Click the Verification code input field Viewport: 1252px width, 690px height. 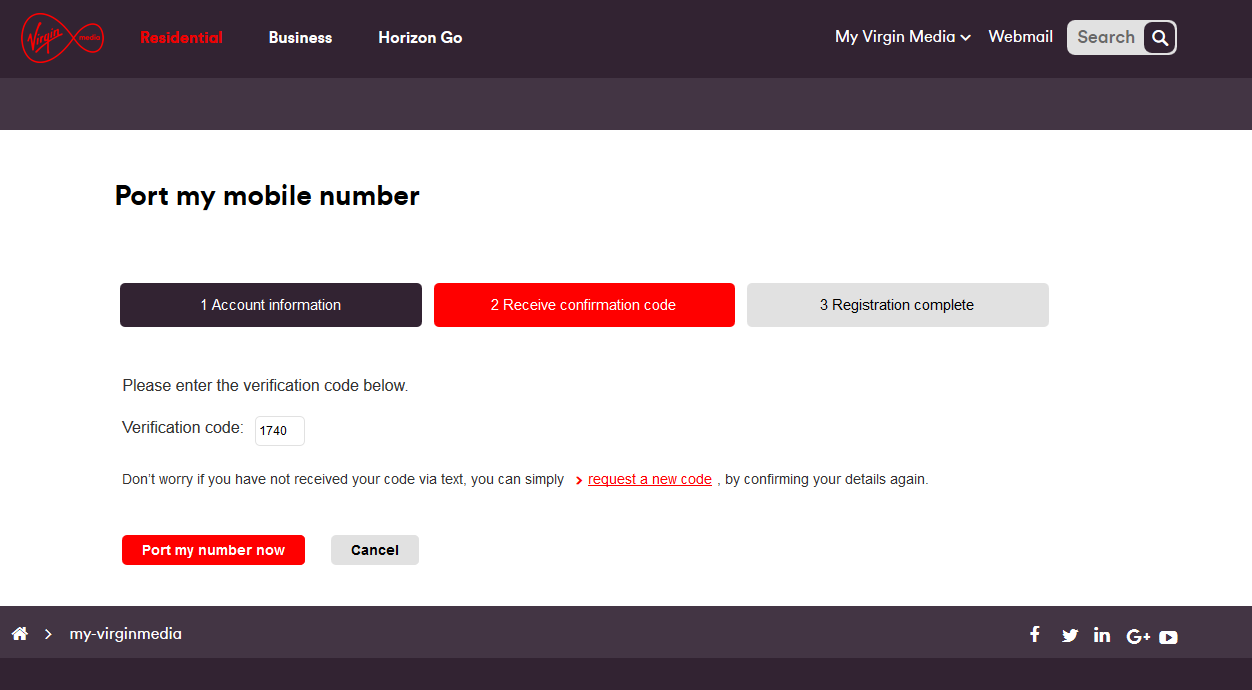[x=280, y=431]
